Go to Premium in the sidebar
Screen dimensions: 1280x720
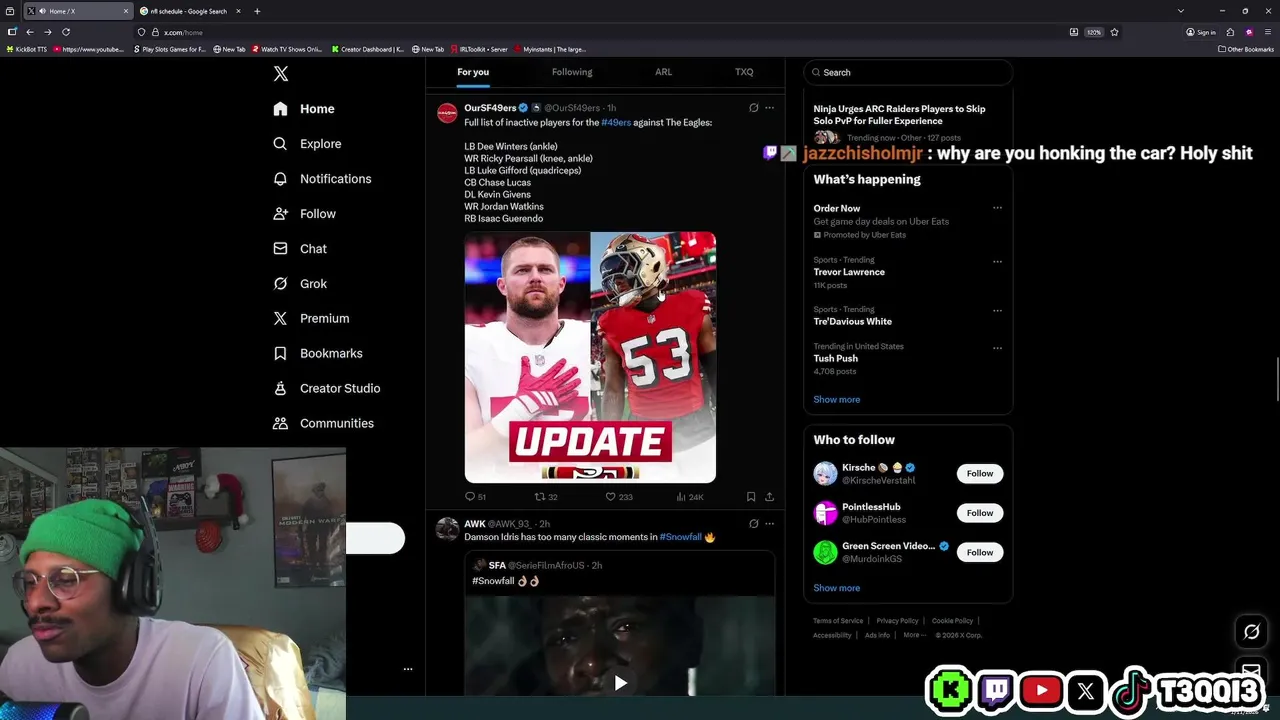click(x=311, y=318)
